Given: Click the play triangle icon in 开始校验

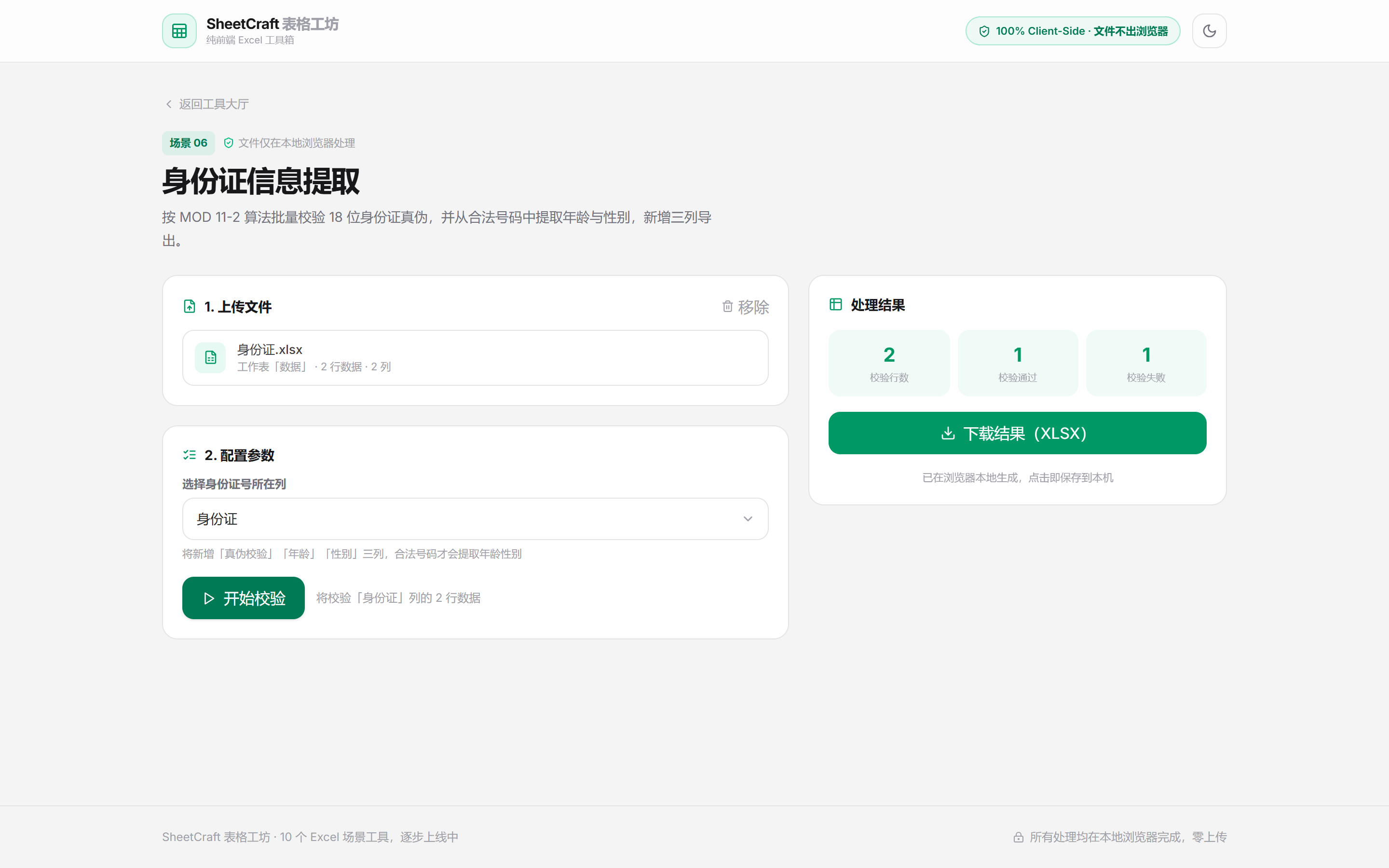Looking at the screenshot, I should click(209, 599).
